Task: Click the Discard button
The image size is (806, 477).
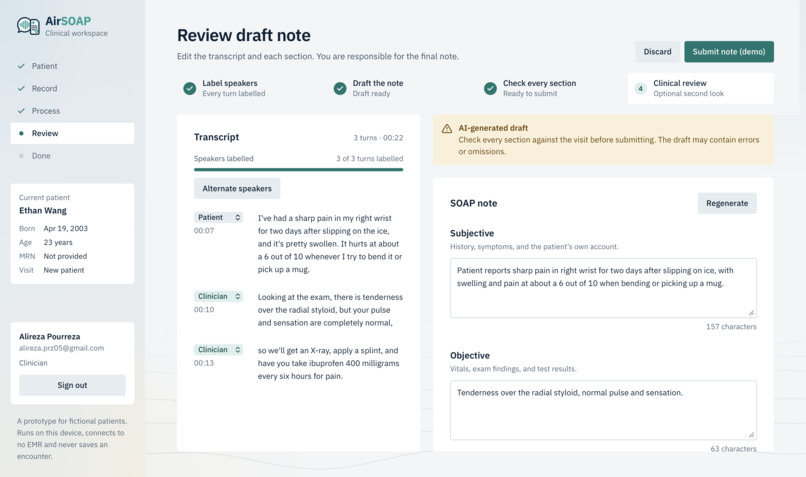Action: pyautogui.click(x=657, y=51)
